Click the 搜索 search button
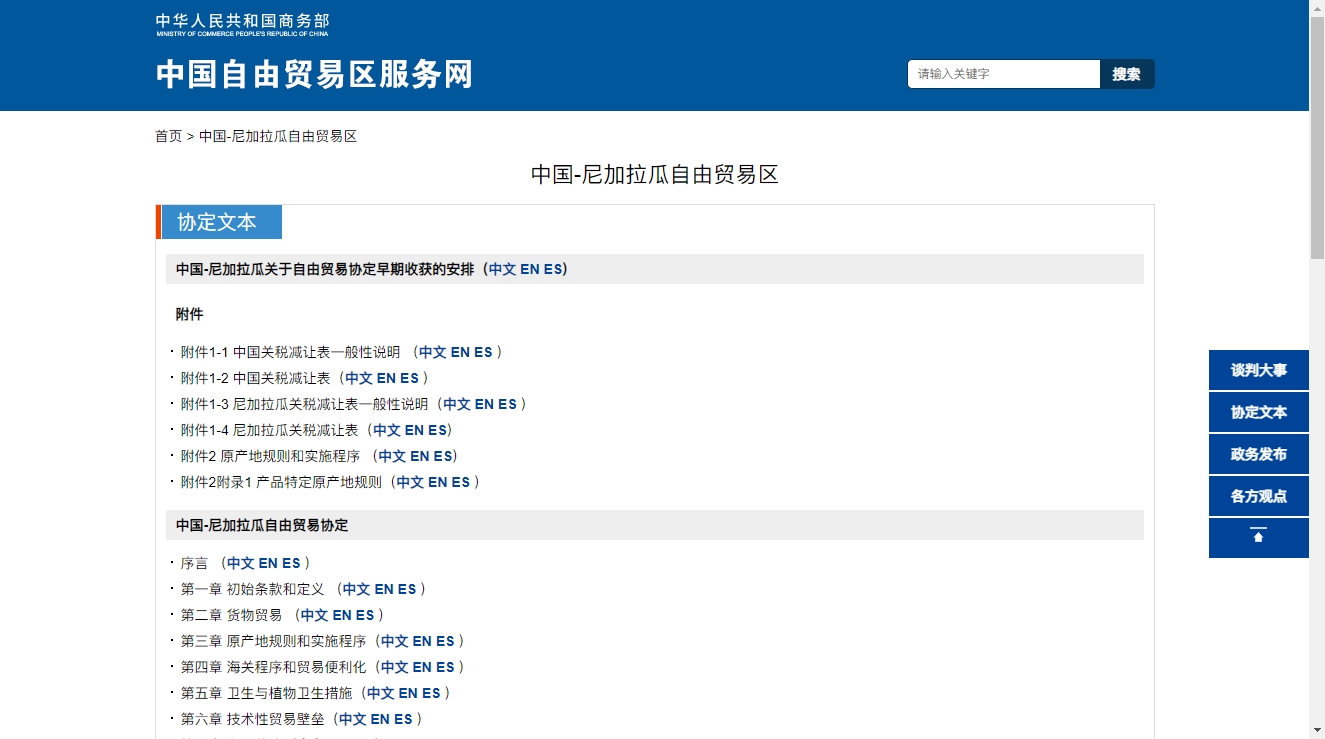This screenshot has height=739, width=1325. click(x=1127, y=74)
